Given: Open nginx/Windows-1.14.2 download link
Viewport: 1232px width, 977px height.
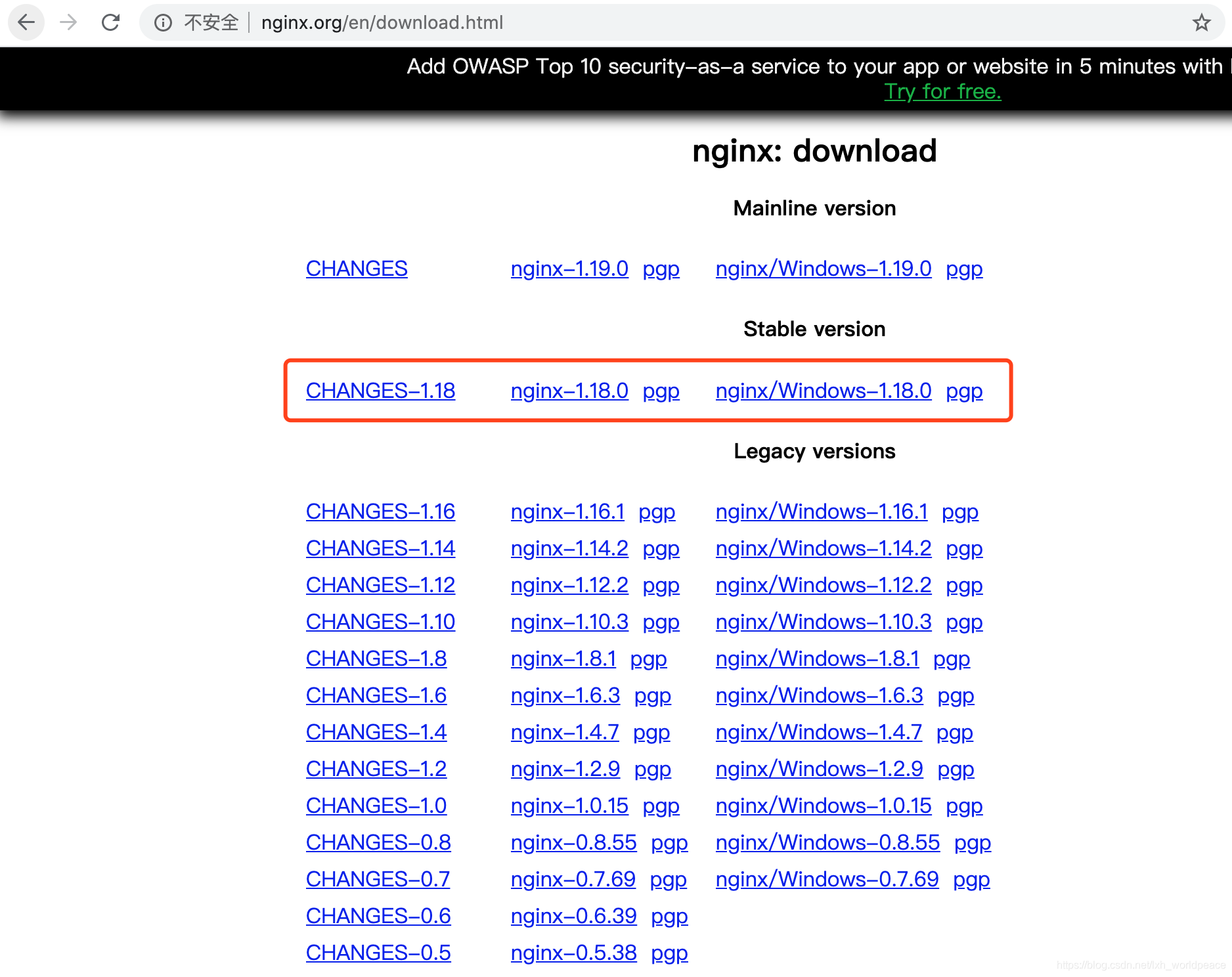Looking at the screenshot, I should pyautogui.click(x=823, y=548).
